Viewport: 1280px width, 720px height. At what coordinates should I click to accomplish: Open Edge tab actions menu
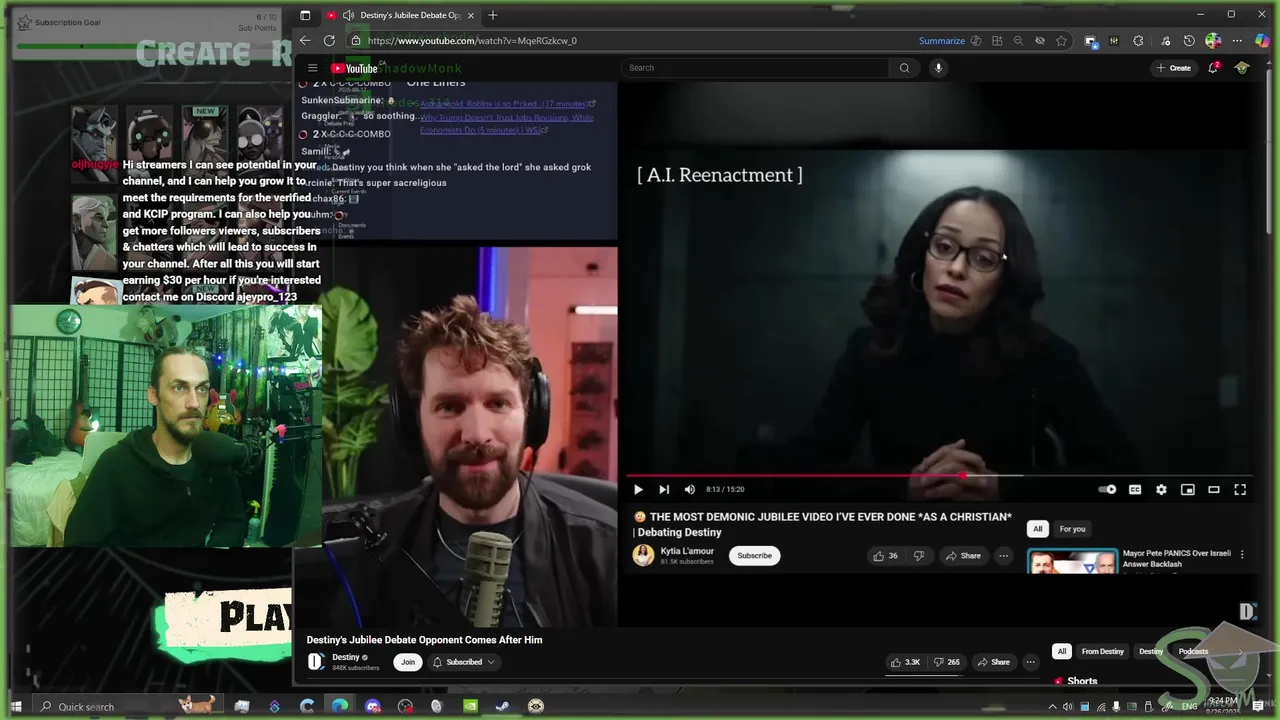pyautogui.click(x=305, y=15)
